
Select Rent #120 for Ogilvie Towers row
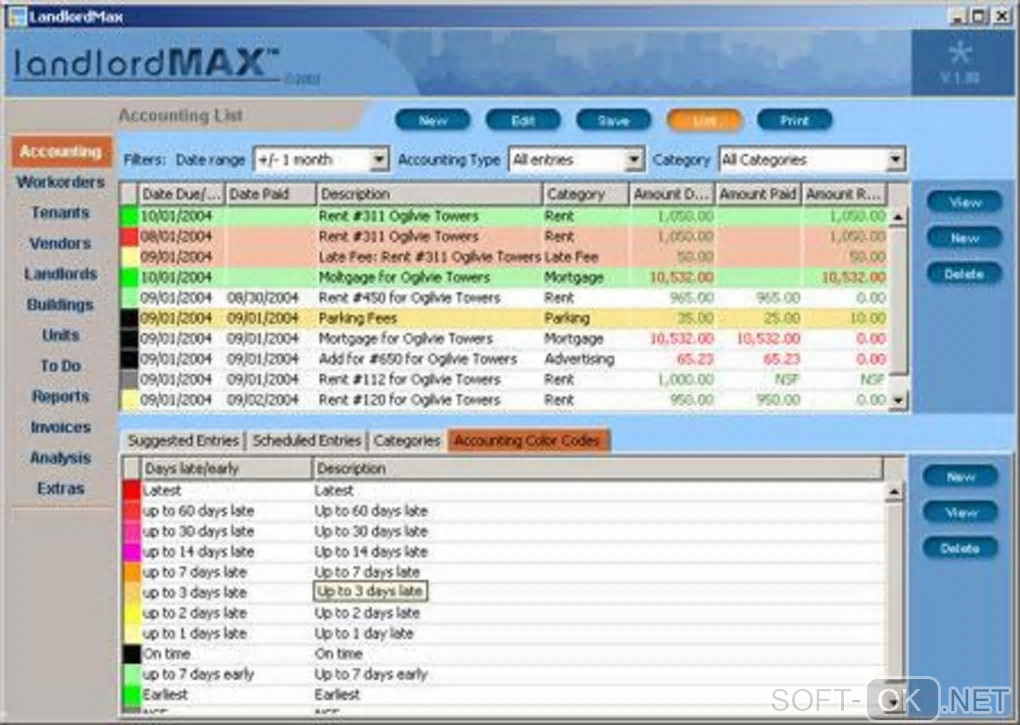(x=504, y=400)
